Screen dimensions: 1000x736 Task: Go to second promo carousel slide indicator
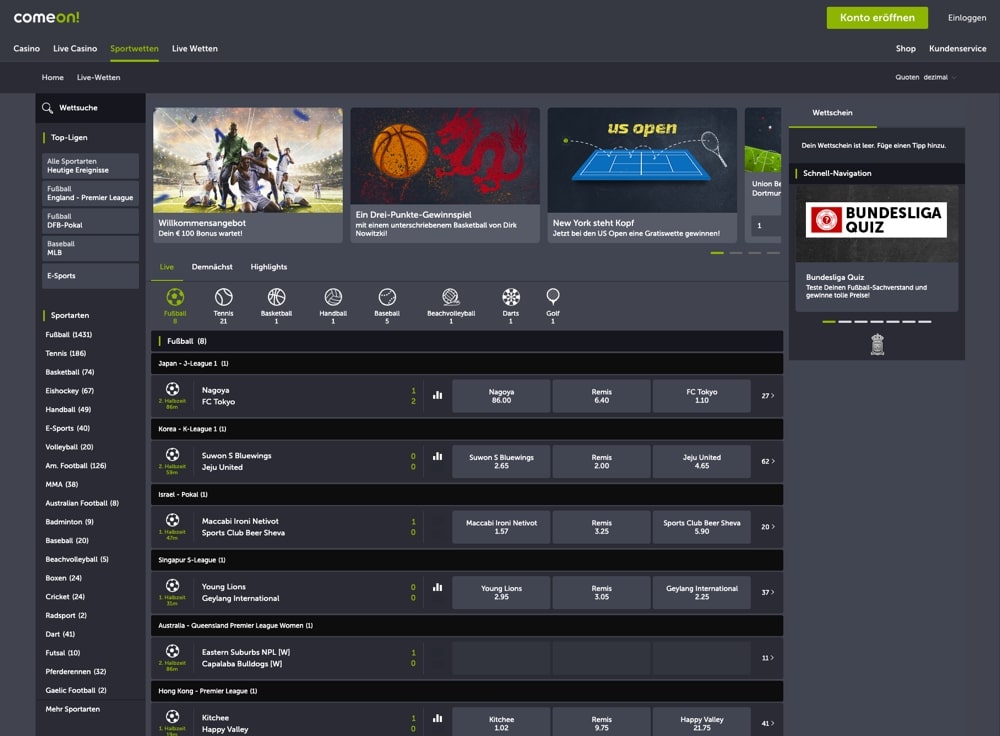735,253
